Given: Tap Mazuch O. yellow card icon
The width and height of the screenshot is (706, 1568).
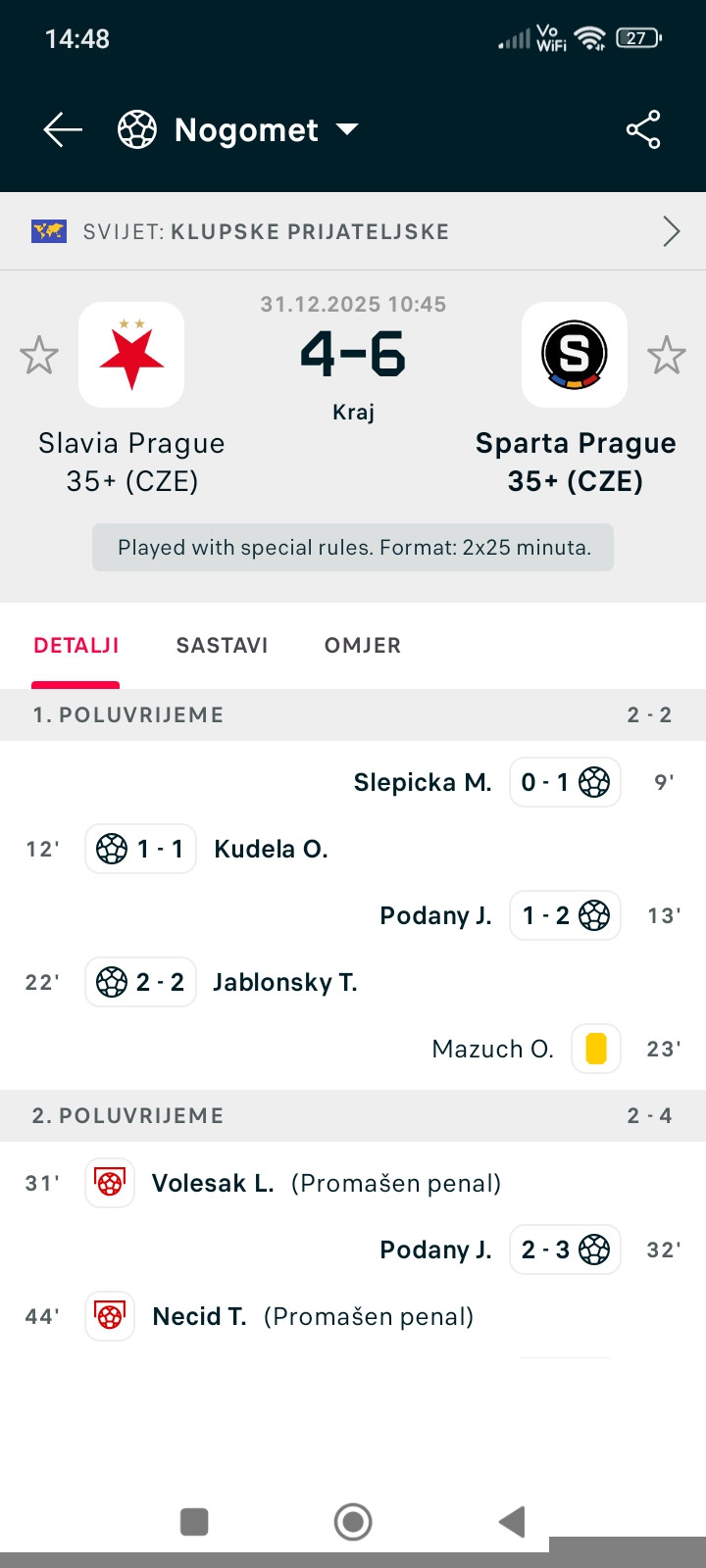Looking at the screenshot, I should tap(596, 1049).
